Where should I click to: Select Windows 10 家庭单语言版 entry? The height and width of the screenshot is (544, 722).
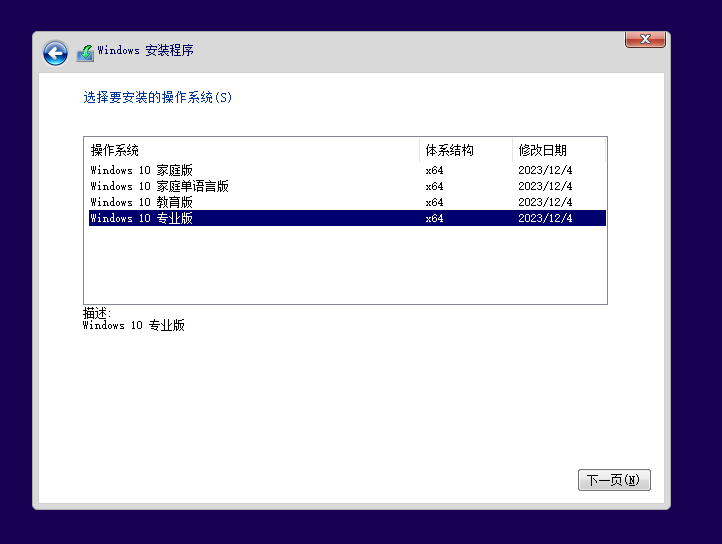point(159,186)
